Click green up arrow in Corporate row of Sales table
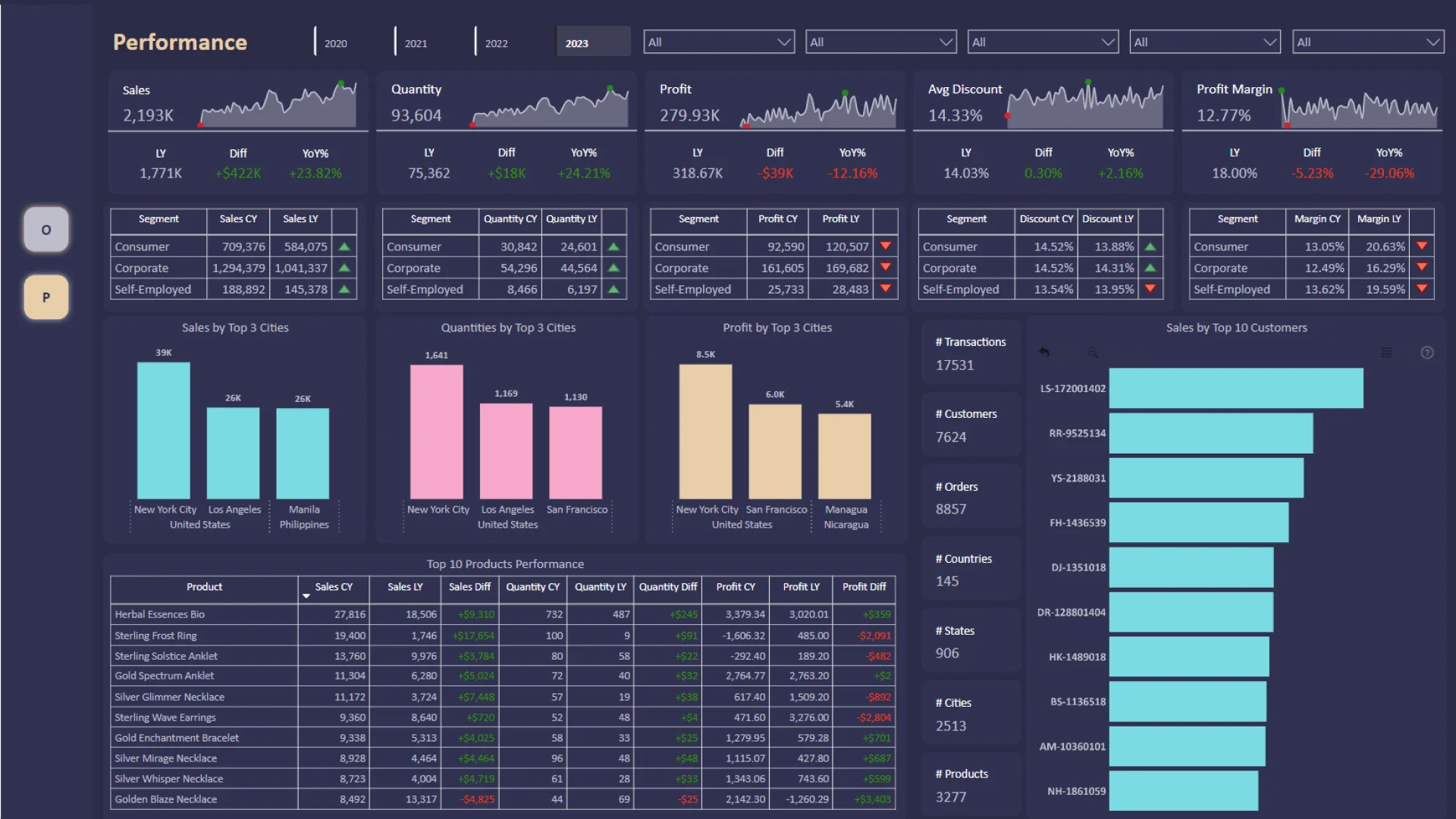 click(x=344, y=268)
